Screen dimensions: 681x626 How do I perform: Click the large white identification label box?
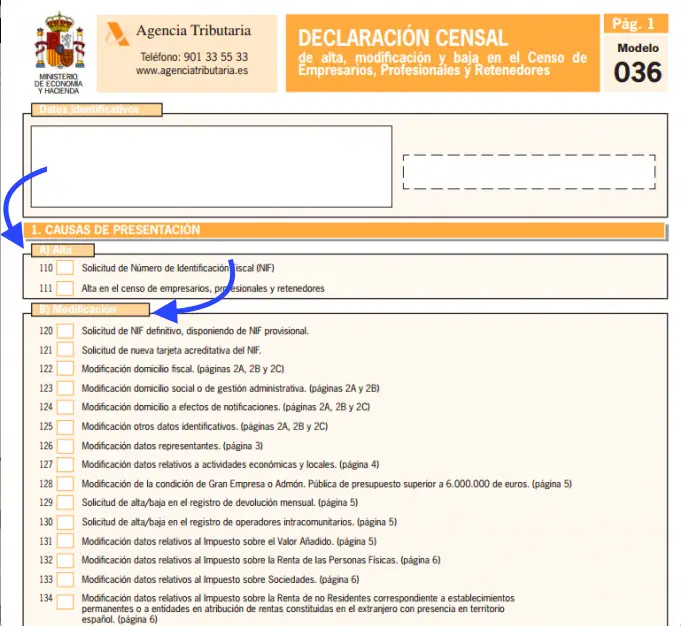coord(212,167)
